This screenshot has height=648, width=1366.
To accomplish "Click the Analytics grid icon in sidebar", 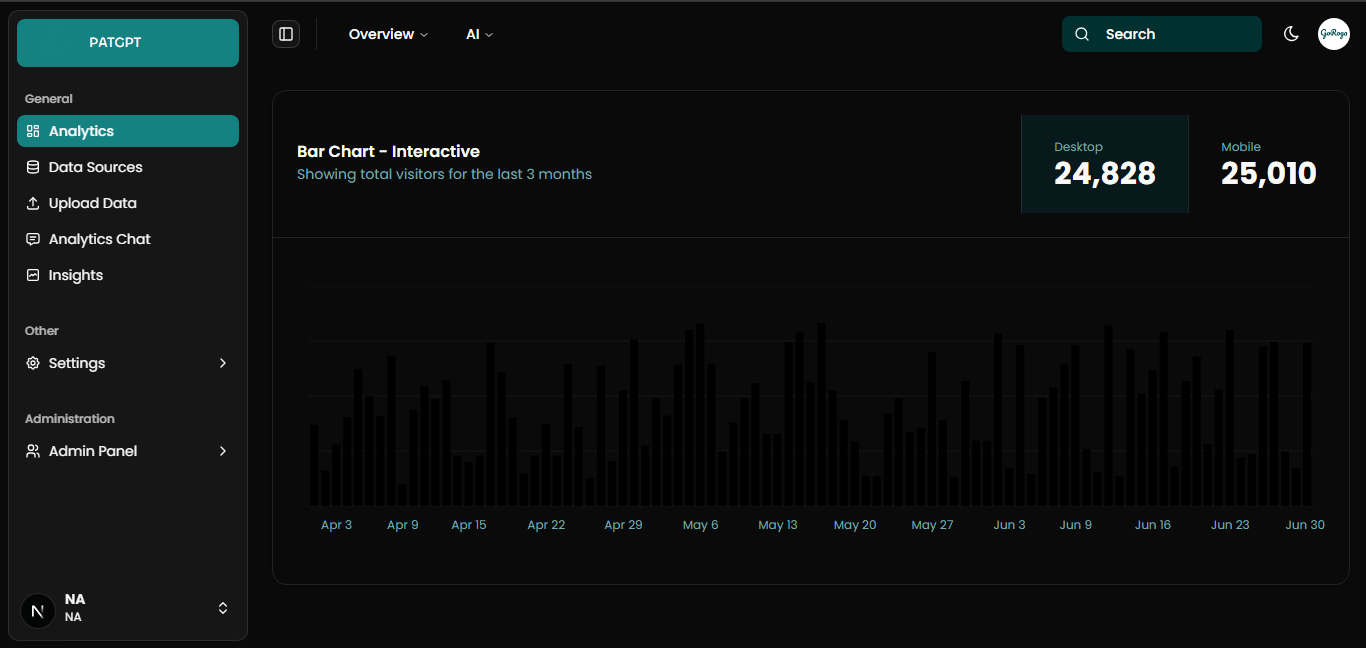I will [x=33, y=131].
